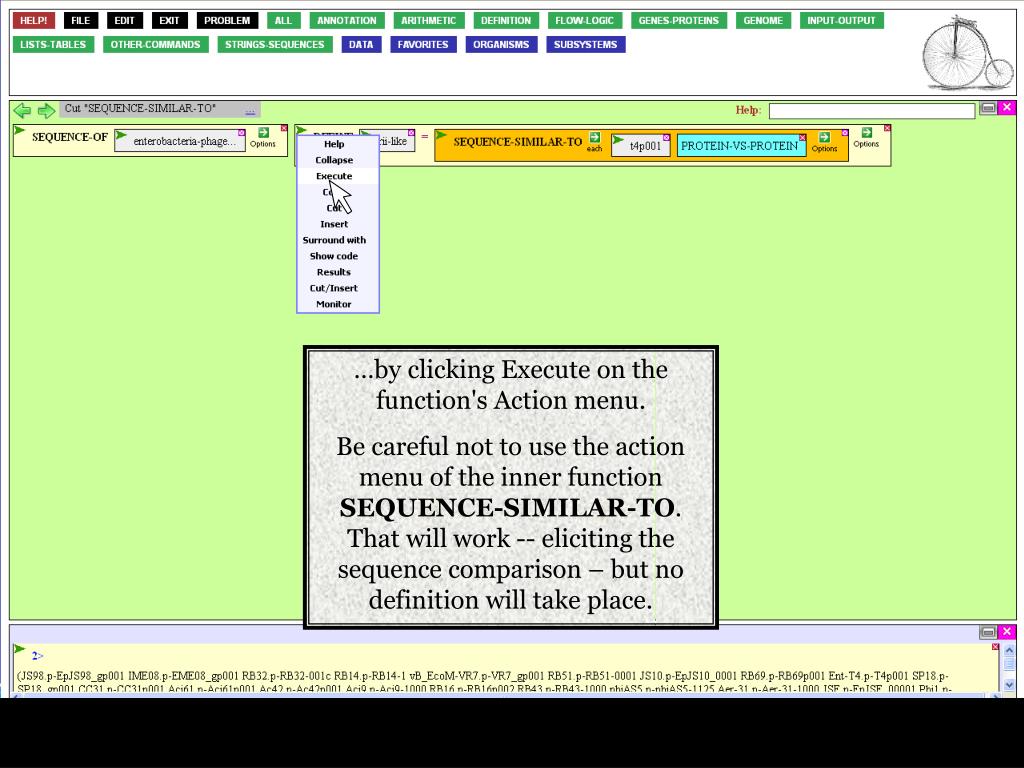Click the EXIT button

[169, 20]
